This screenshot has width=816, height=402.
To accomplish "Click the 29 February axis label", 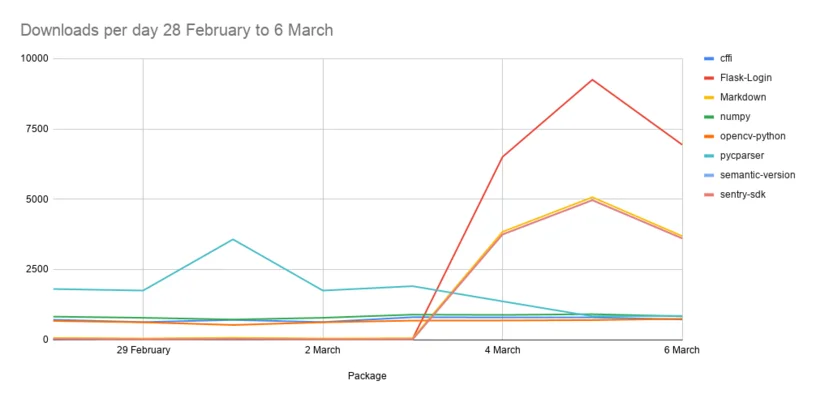I will [x=143, y=350].
